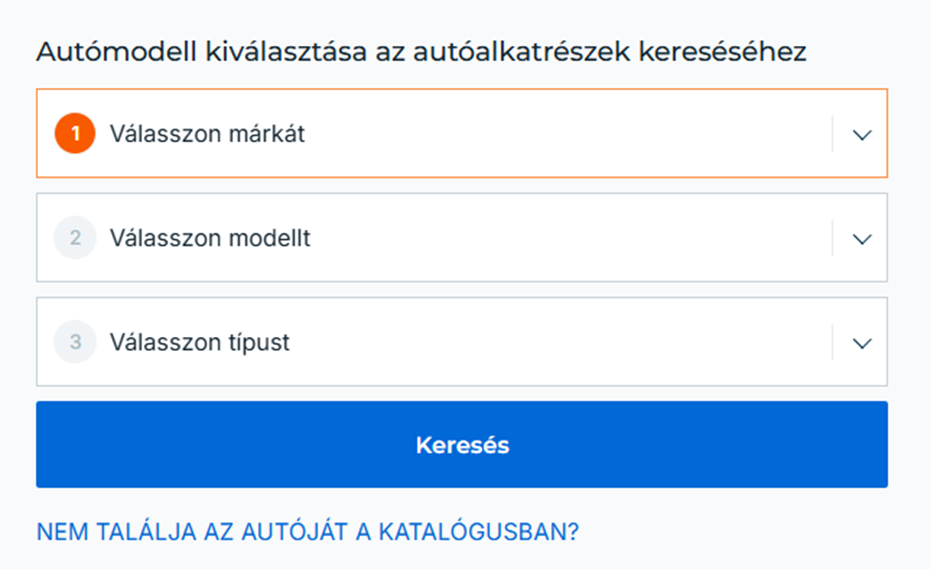Click the vertical divider in the model field
Screen dimensions: 940x569
click(832, 238)
